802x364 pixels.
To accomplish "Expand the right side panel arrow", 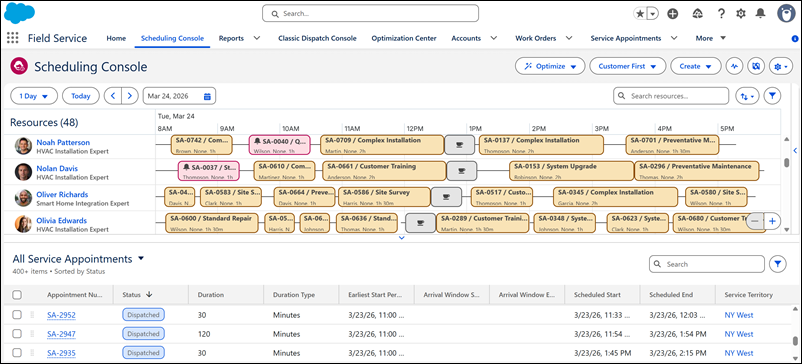I will click(795, 150).
